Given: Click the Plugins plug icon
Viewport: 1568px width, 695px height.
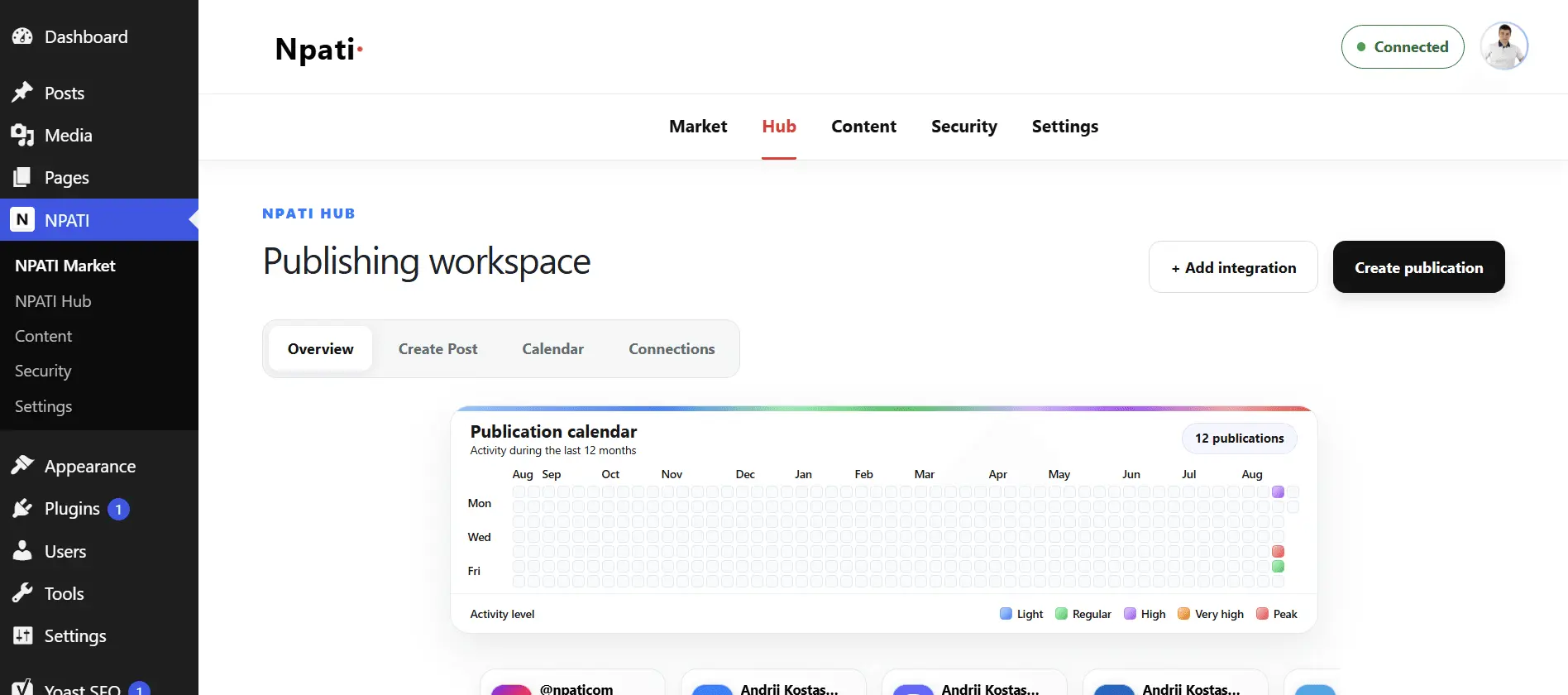Looking at the screenshot, I should 22,508.
